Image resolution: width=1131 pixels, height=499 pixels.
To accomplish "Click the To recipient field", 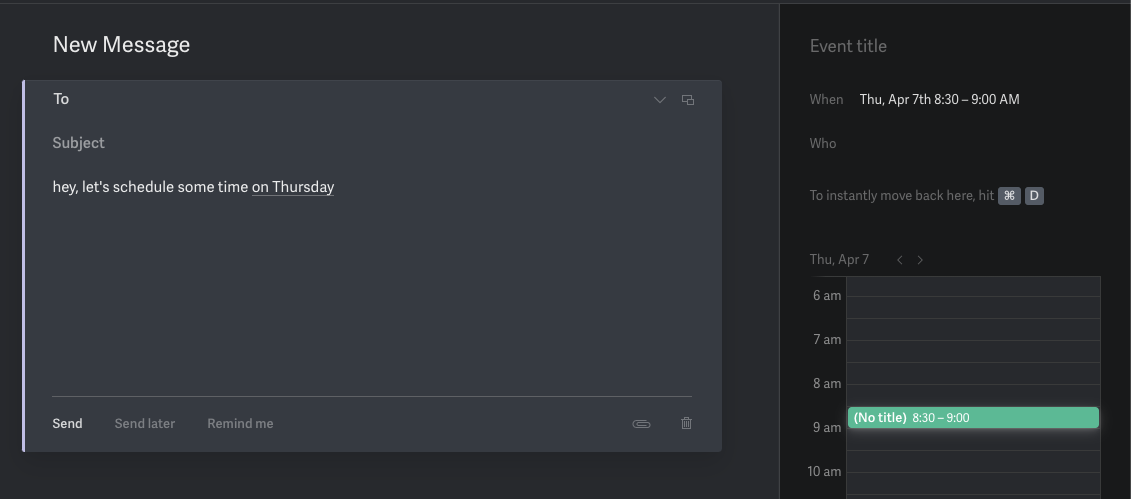I will 350,99.
